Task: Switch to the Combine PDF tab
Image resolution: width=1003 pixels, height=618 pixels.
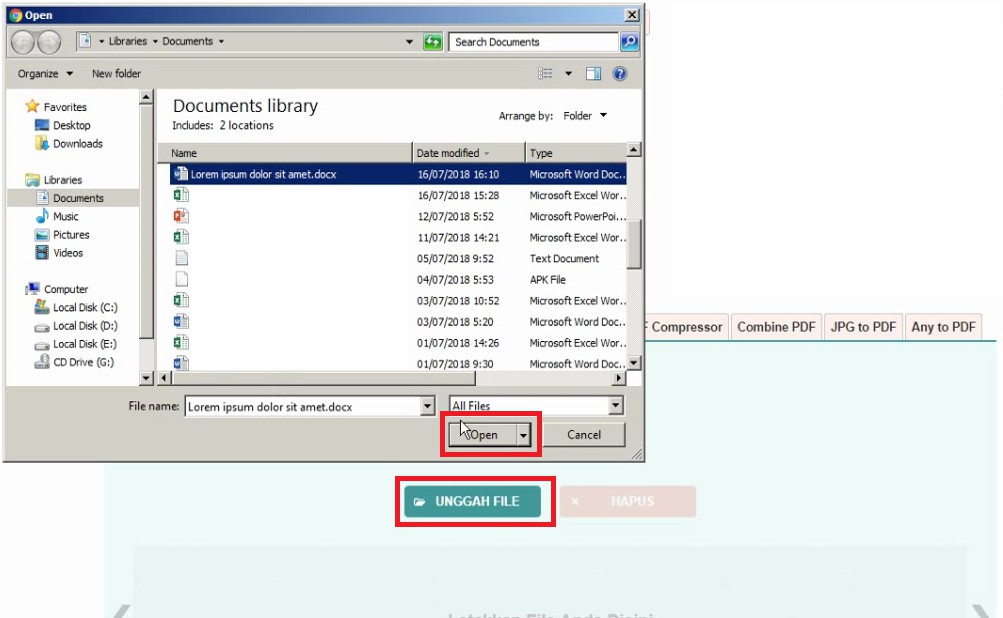Action: click(x=776, y=327)
